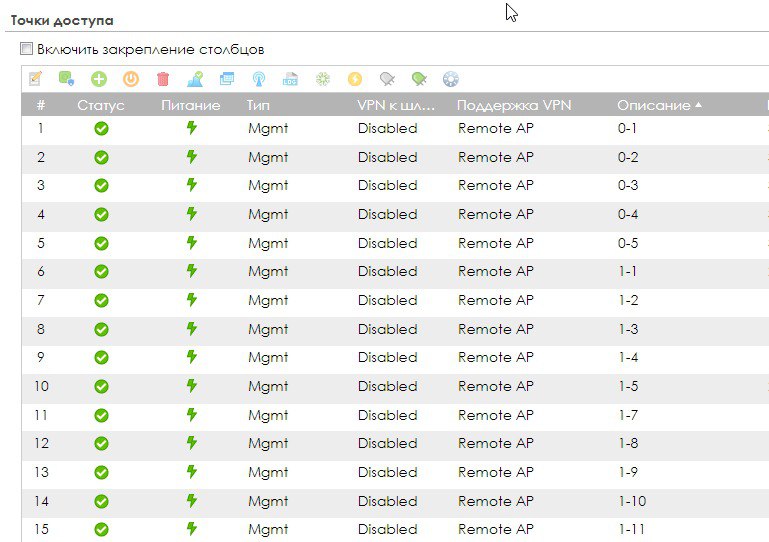Click the power bolt icon in row 6
This screenshot has height=542, width=769.
(x=192, y=271)
